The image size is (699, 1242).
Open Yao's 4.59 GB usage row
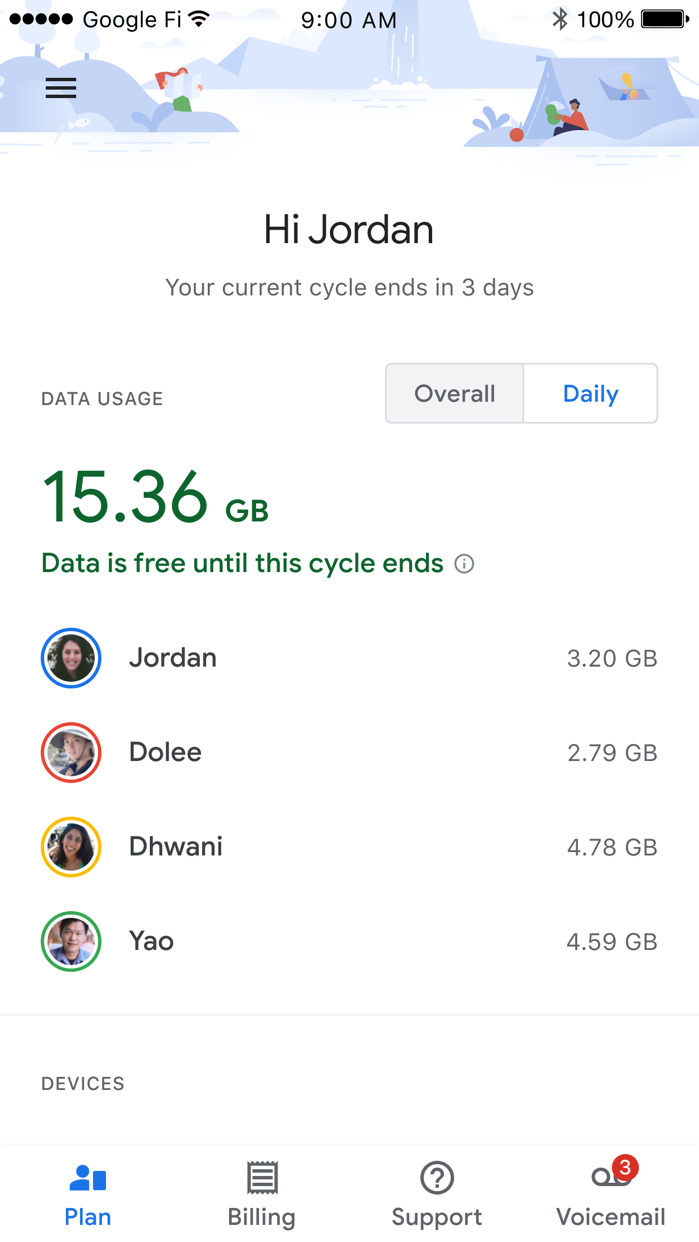point(611,941)
